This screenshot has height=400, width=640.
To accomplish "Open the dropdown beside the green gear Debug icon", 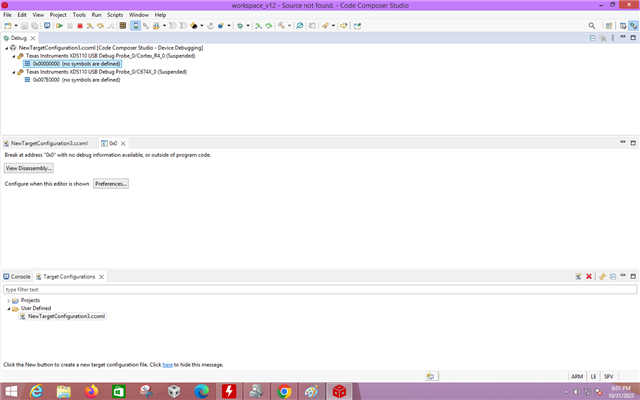I will (248, 26).
